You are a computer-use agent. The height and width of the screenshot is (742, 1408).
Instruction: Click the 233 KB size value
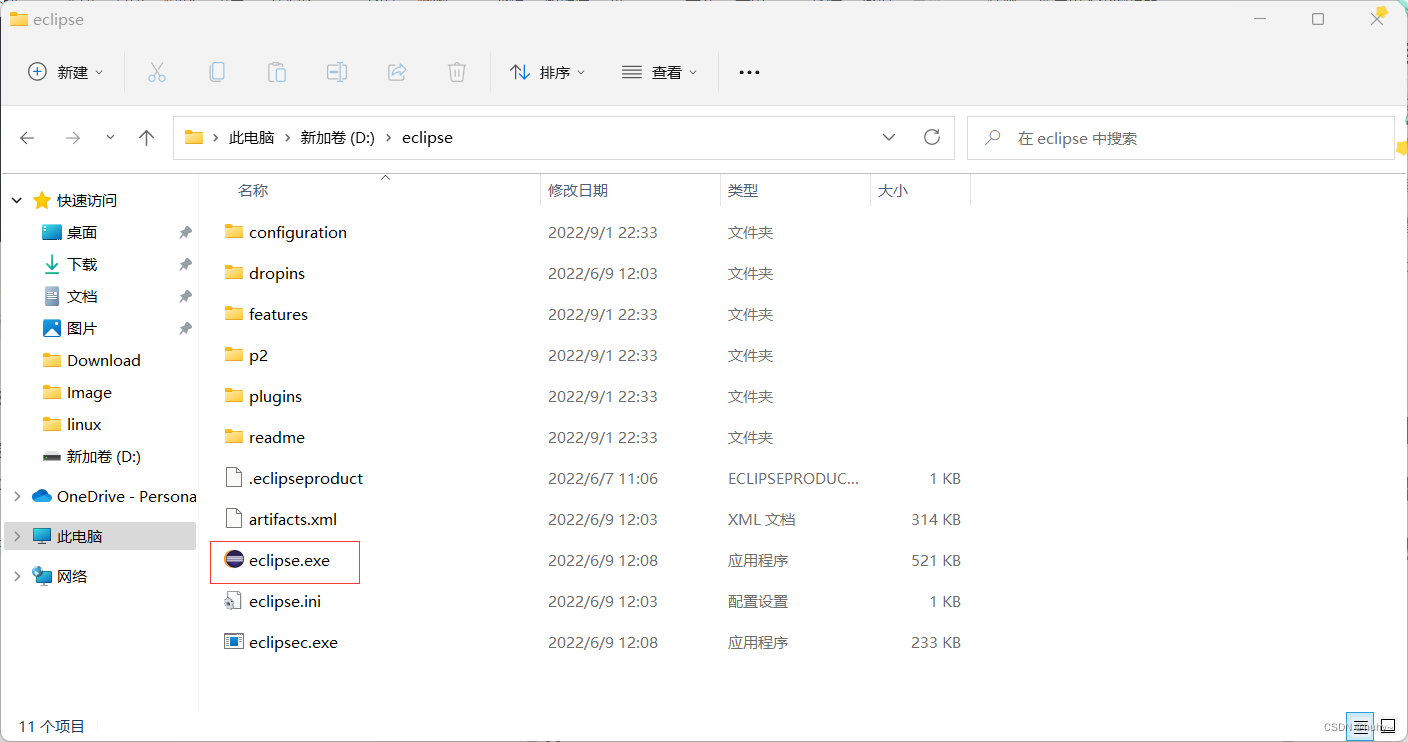[x=936, y=642]
